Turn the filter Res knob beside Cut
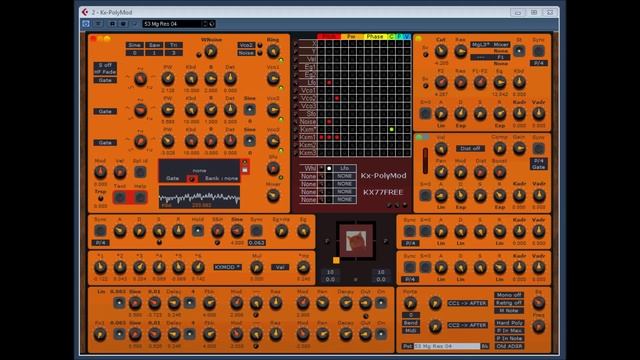This screenshot has width=640, height=360. click(x=460, y=51)
